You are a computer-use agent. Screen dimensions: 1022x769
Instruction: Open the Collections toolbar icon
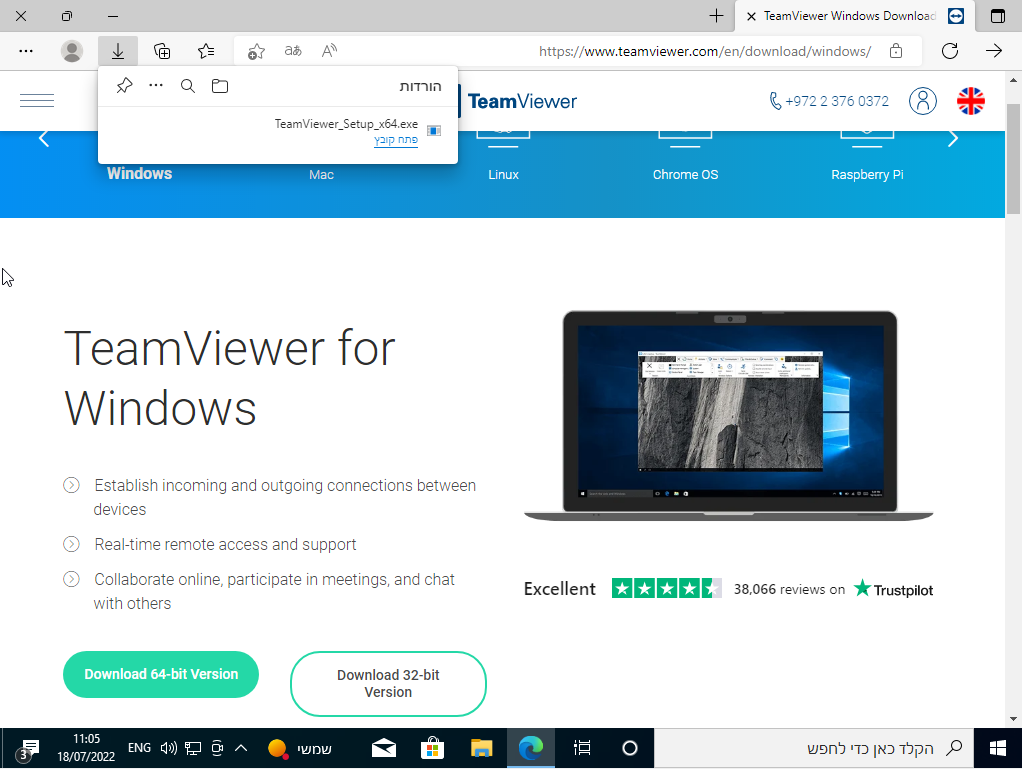pyautogui.click(x=162, y=51)
